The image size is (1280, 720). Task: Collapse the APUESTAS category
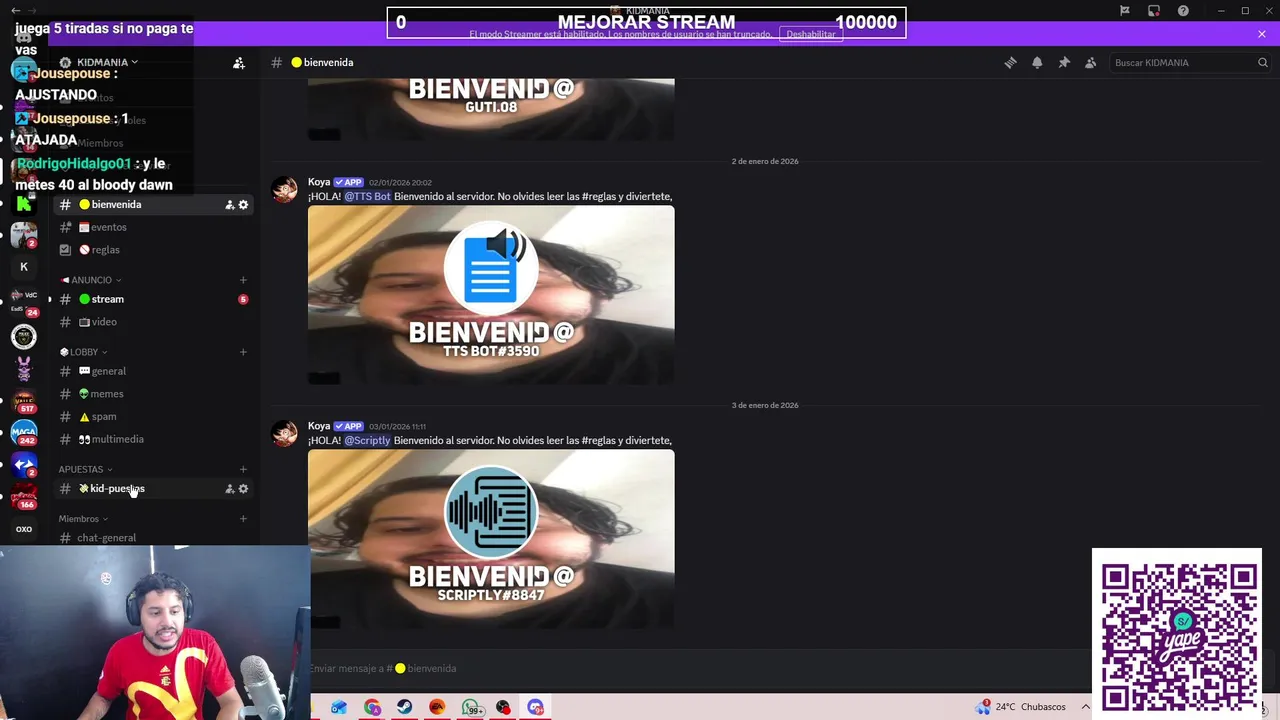[x=85, y=469]
